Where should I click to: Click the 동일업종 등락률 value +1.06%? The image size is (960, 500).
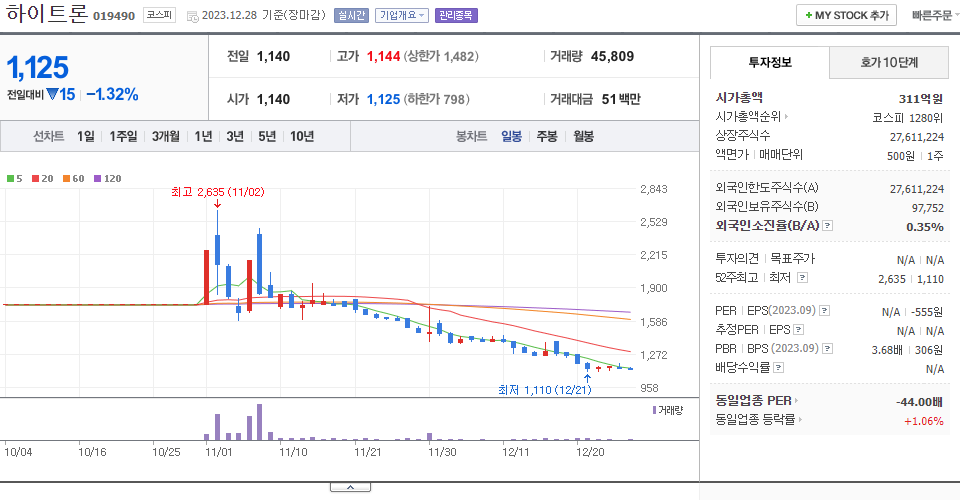coord(923,421)
